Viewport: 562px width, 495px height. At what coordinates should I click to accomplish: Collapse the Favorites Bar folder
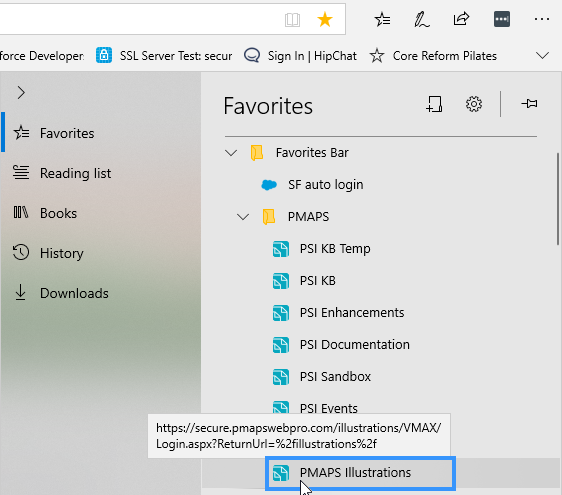tap(231, 153)
